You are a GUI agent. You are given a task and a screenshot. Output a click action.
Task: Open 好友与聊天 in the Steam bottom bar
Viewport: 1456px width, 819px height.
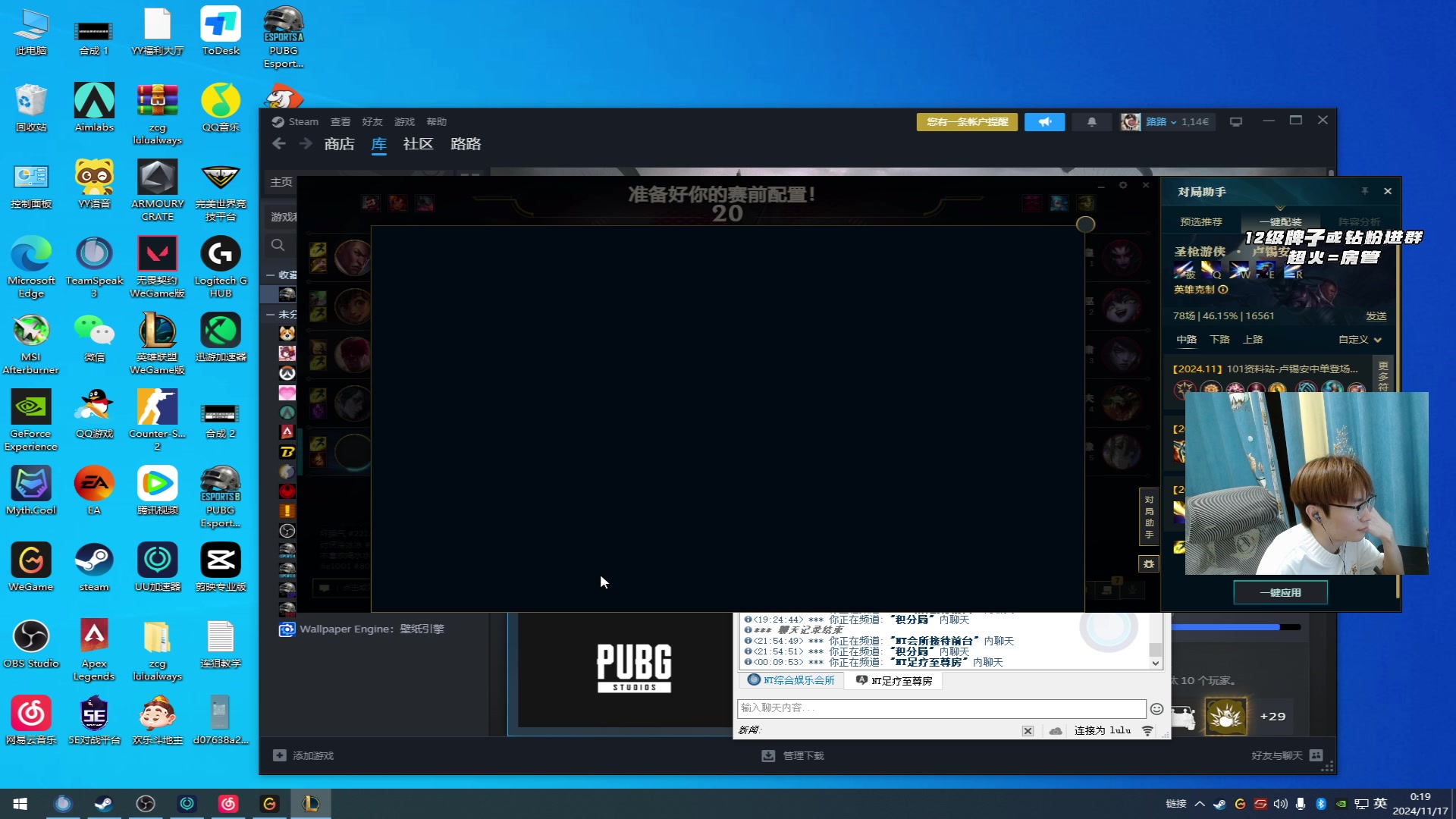(x=1287, y=755)
